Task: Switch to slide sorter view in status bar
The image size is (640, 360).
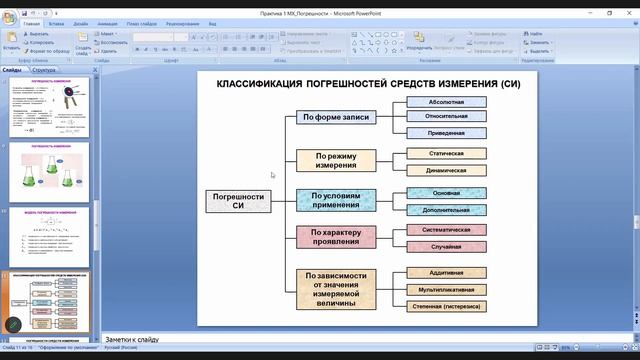Action: [547, 347]
